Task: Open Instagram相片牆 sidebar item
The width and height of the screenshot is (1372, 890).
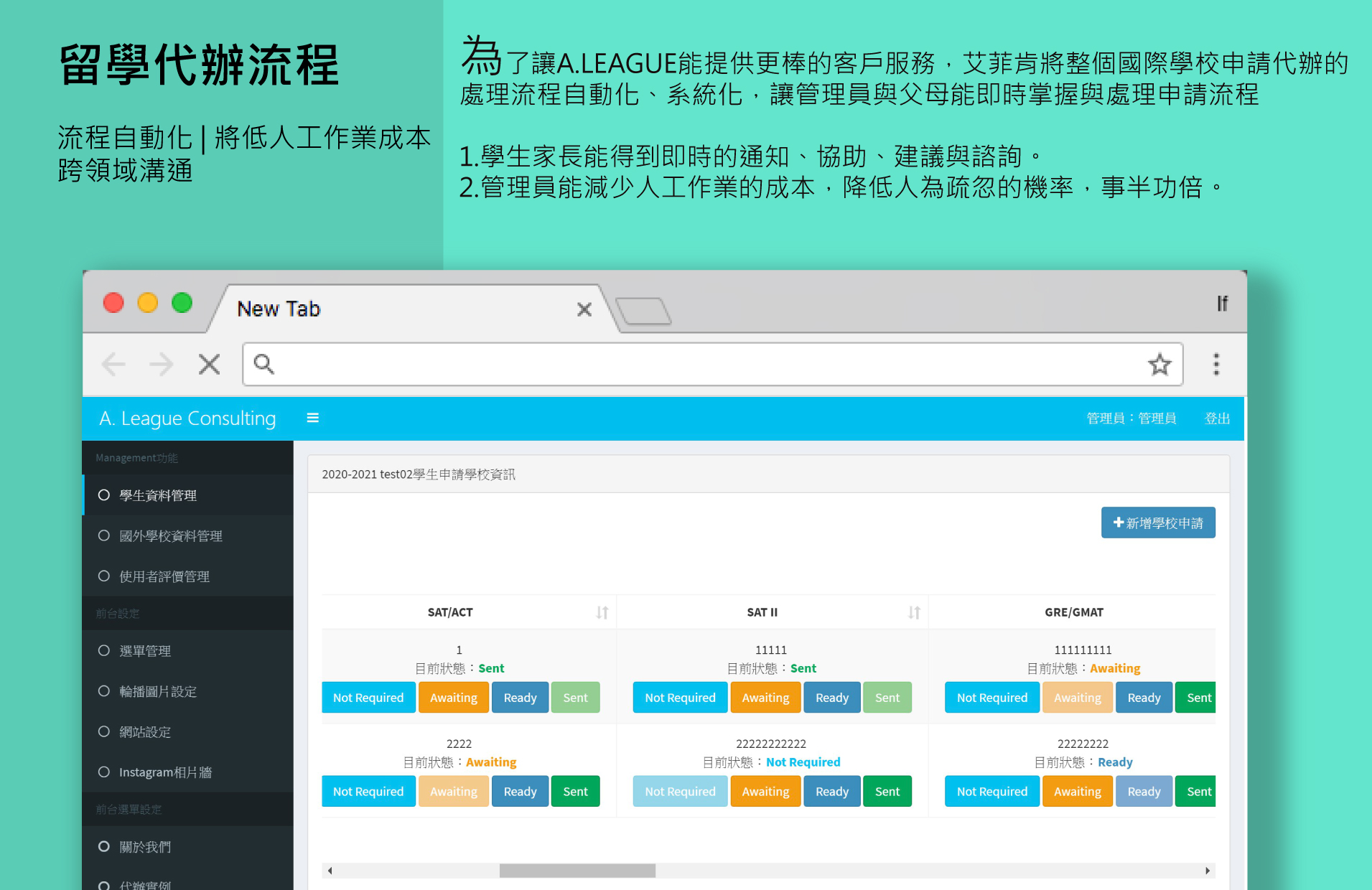Action: [165, 772]
